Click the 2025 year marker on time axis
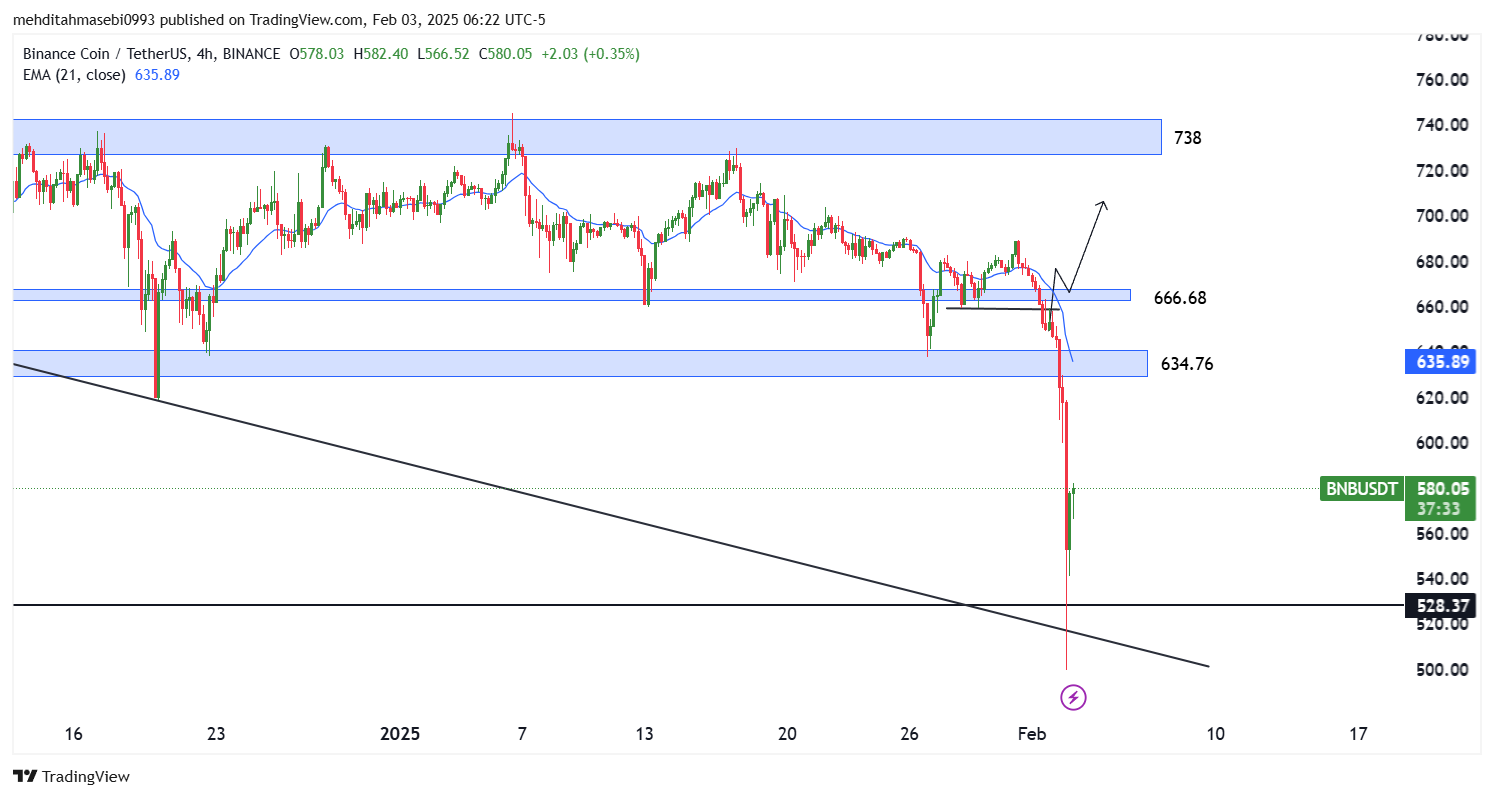 400,734
